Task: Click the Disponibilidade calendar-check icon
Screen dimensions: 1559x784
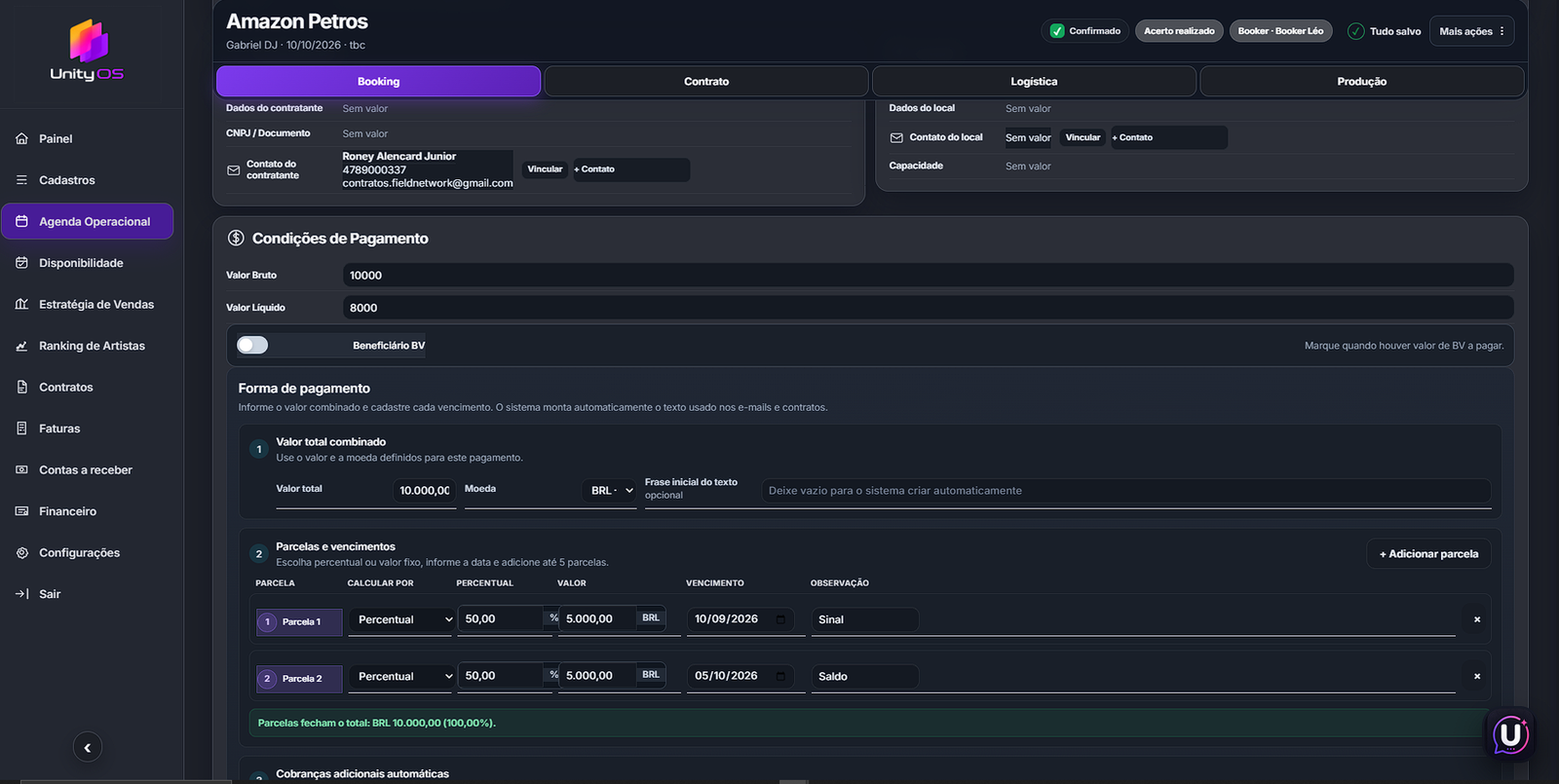Action: tap(21, 263)
